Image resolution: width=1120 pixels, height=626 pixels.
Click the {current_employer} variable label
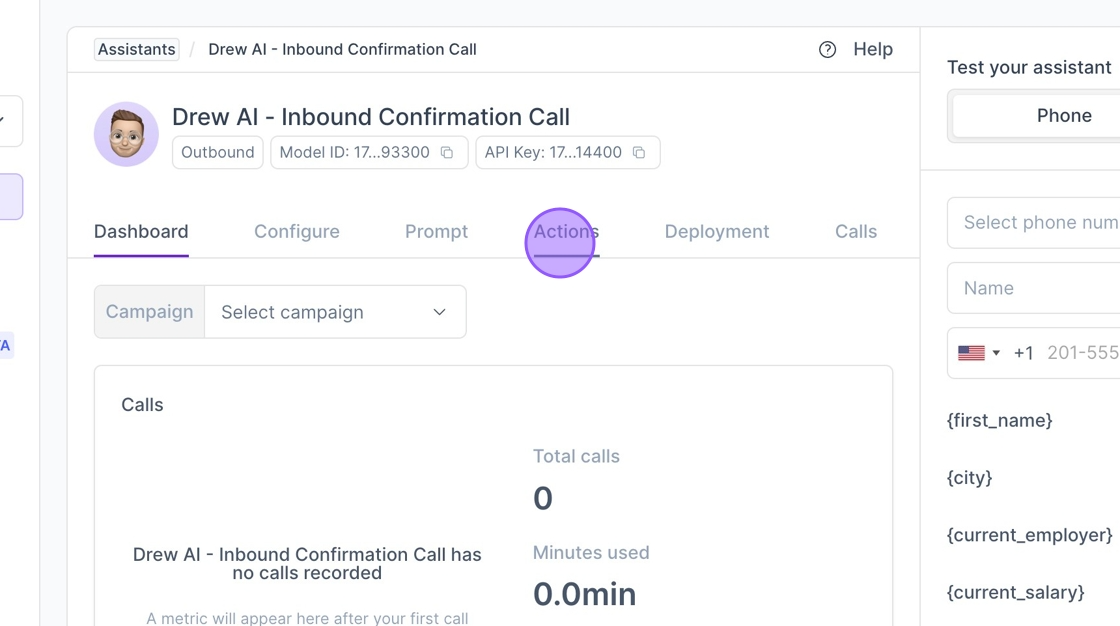(1029, 535)
